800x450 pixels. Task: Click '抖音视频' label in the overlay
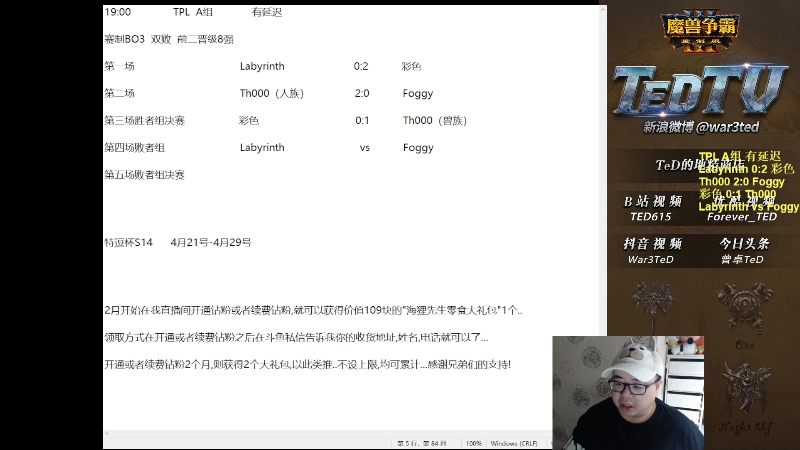(653, 244)
